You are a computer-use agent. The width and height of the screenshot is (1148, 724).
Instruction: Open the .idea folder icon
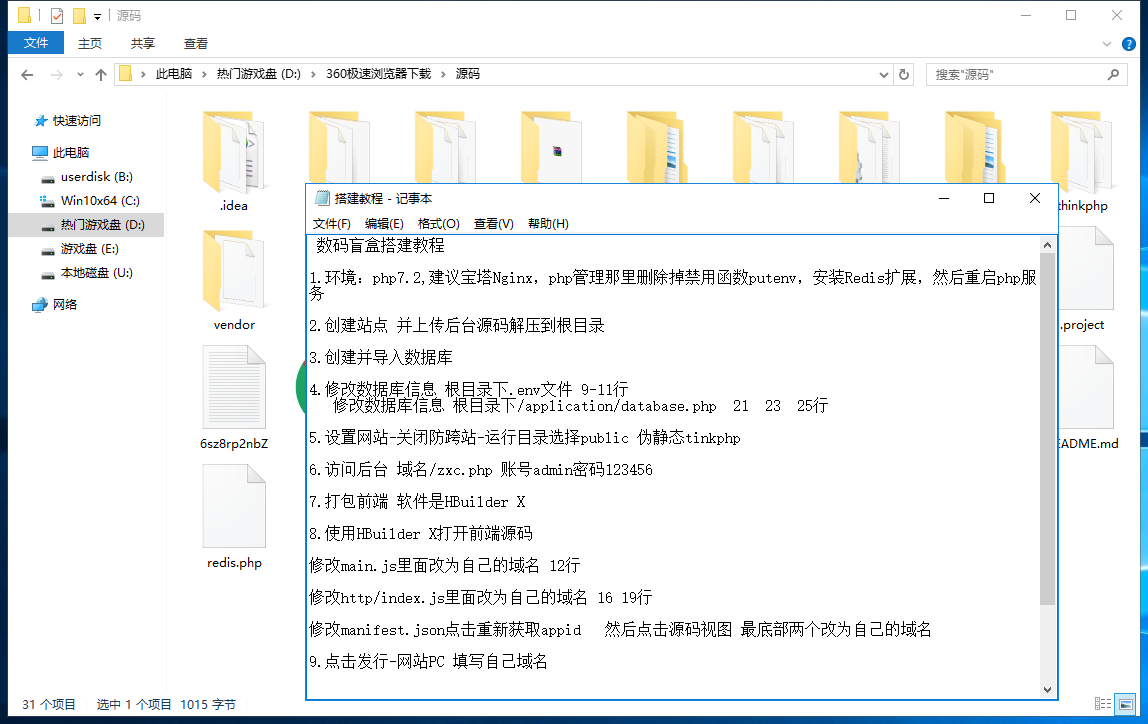[234, 155]
